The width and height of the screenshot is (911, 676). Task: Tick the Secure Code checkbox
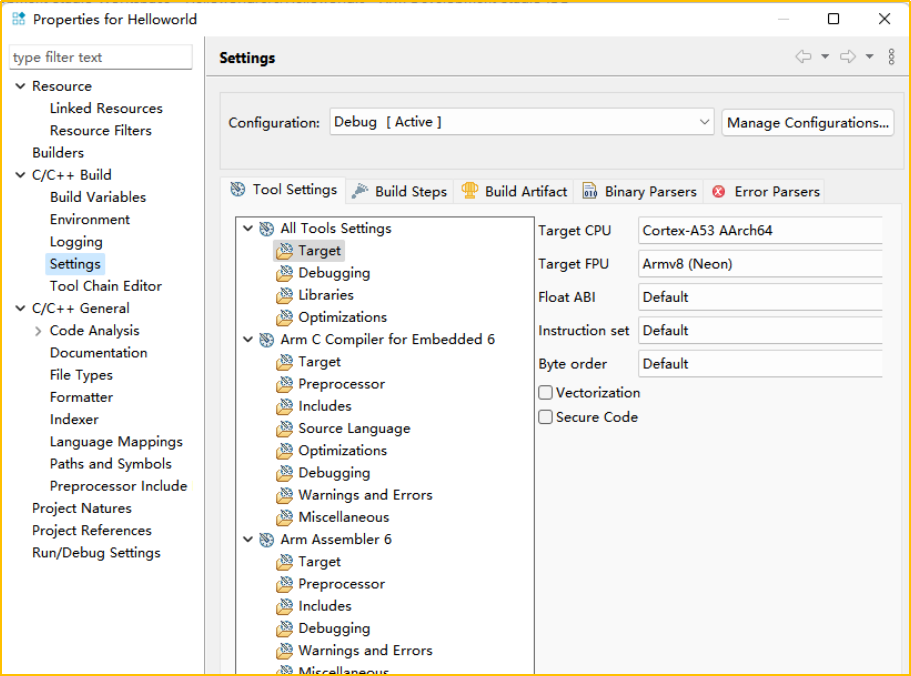546,417
